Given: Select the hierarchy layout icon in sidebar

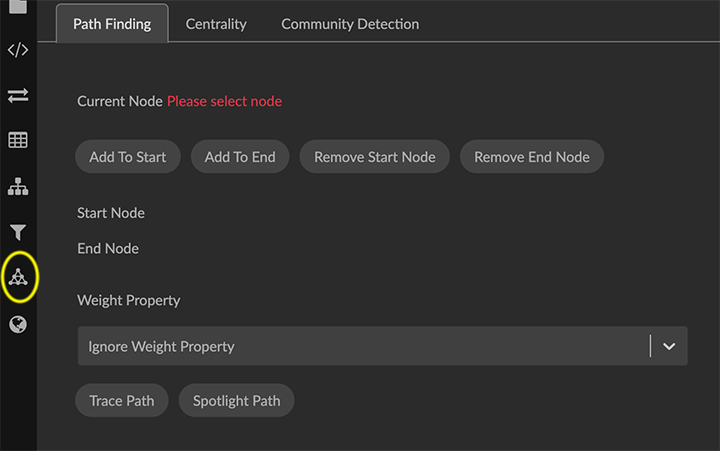Looking at the screenshot, I should click(x=18, y=186).
